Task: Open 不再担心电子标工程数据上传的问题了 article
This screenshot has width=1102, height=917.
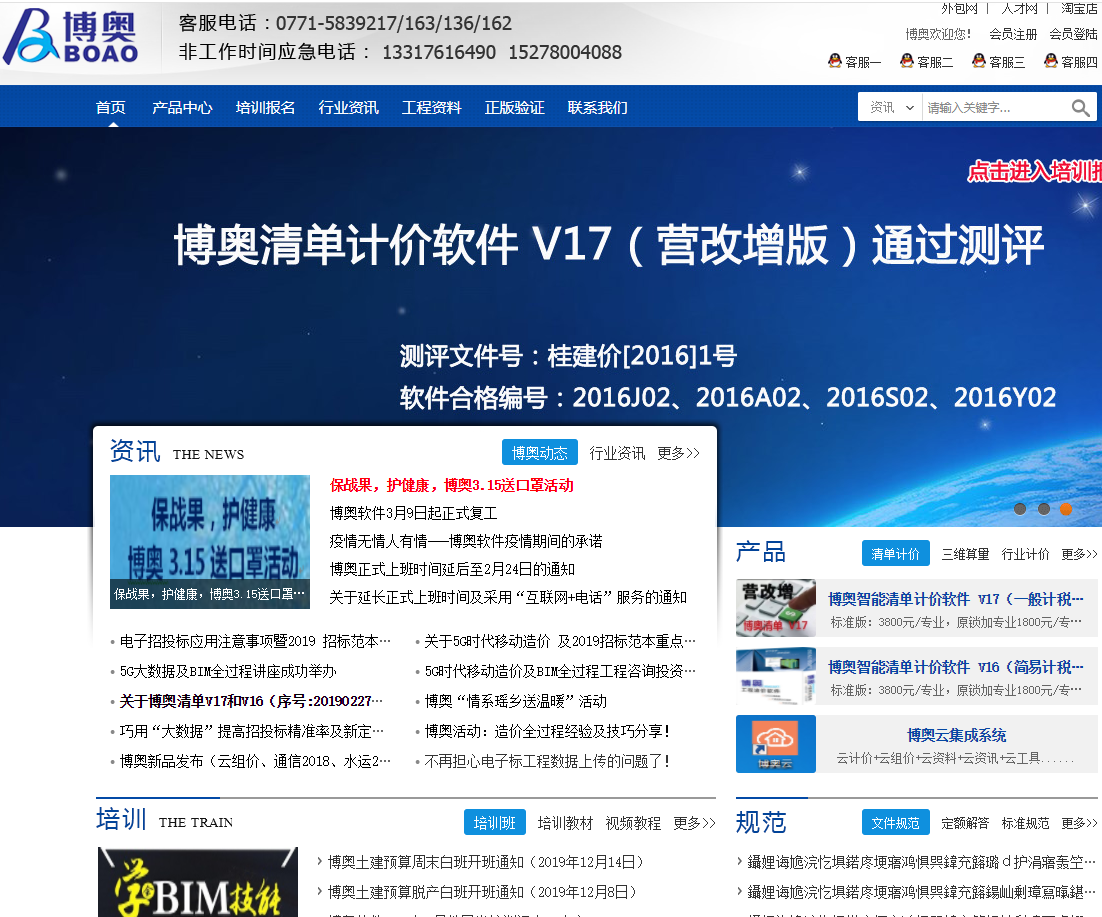Action: point(547,761)
